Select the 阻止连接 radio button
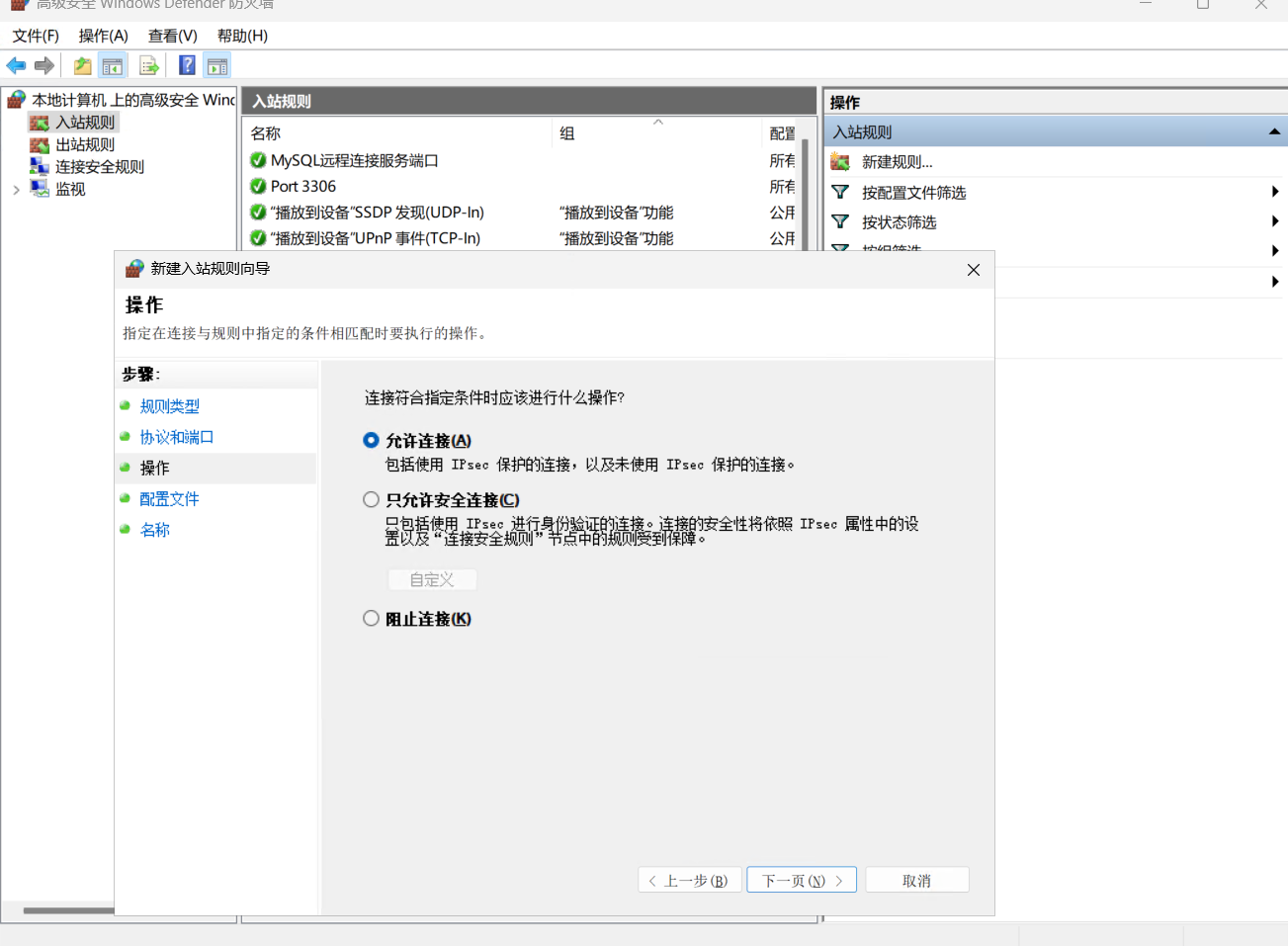The height and width of the screenshot is (946, 1288). [372, 619]
